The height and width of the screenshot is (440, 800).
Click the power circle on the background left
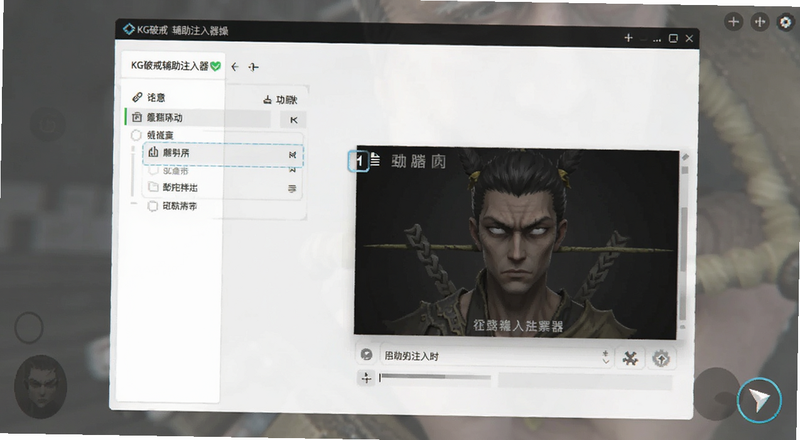[x=47, y=124]
